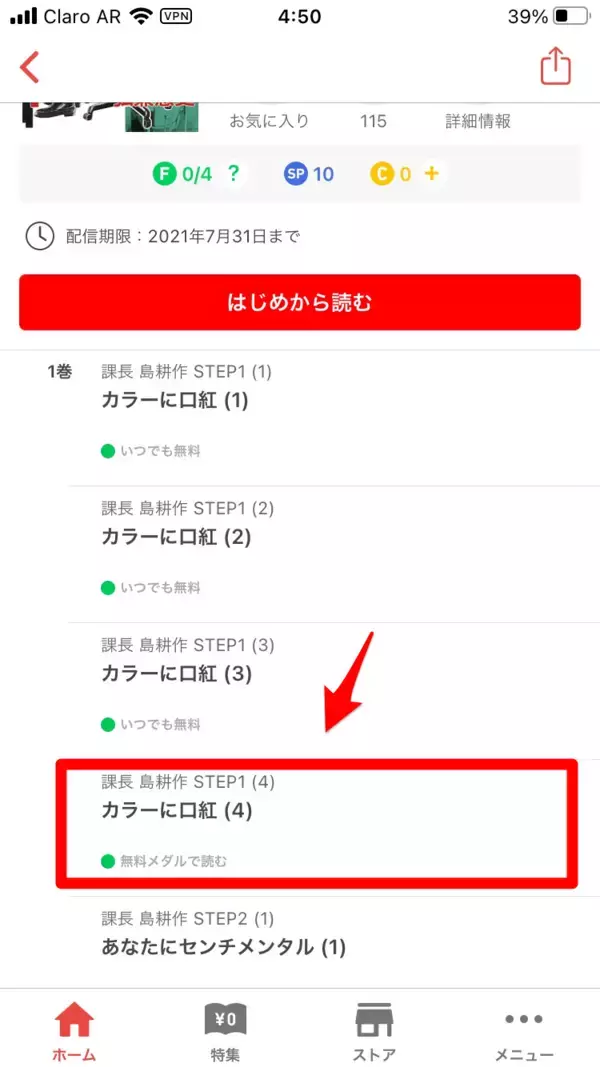Image resolution: width=600 pixels, height=1067 pixels.
Task: Open the メニュー tab
Action: pos(524,1032)
